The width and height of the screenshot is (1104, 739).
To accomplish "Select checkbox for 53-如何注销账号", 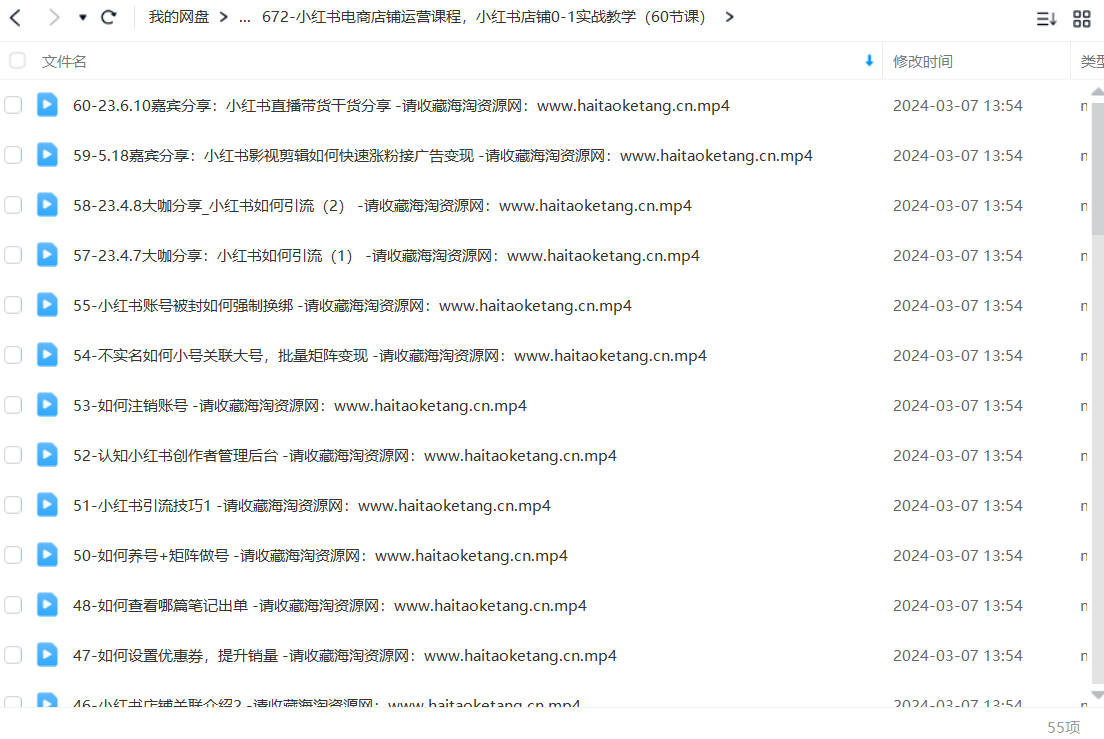I will pyautogui.click(x=13, y=405).
